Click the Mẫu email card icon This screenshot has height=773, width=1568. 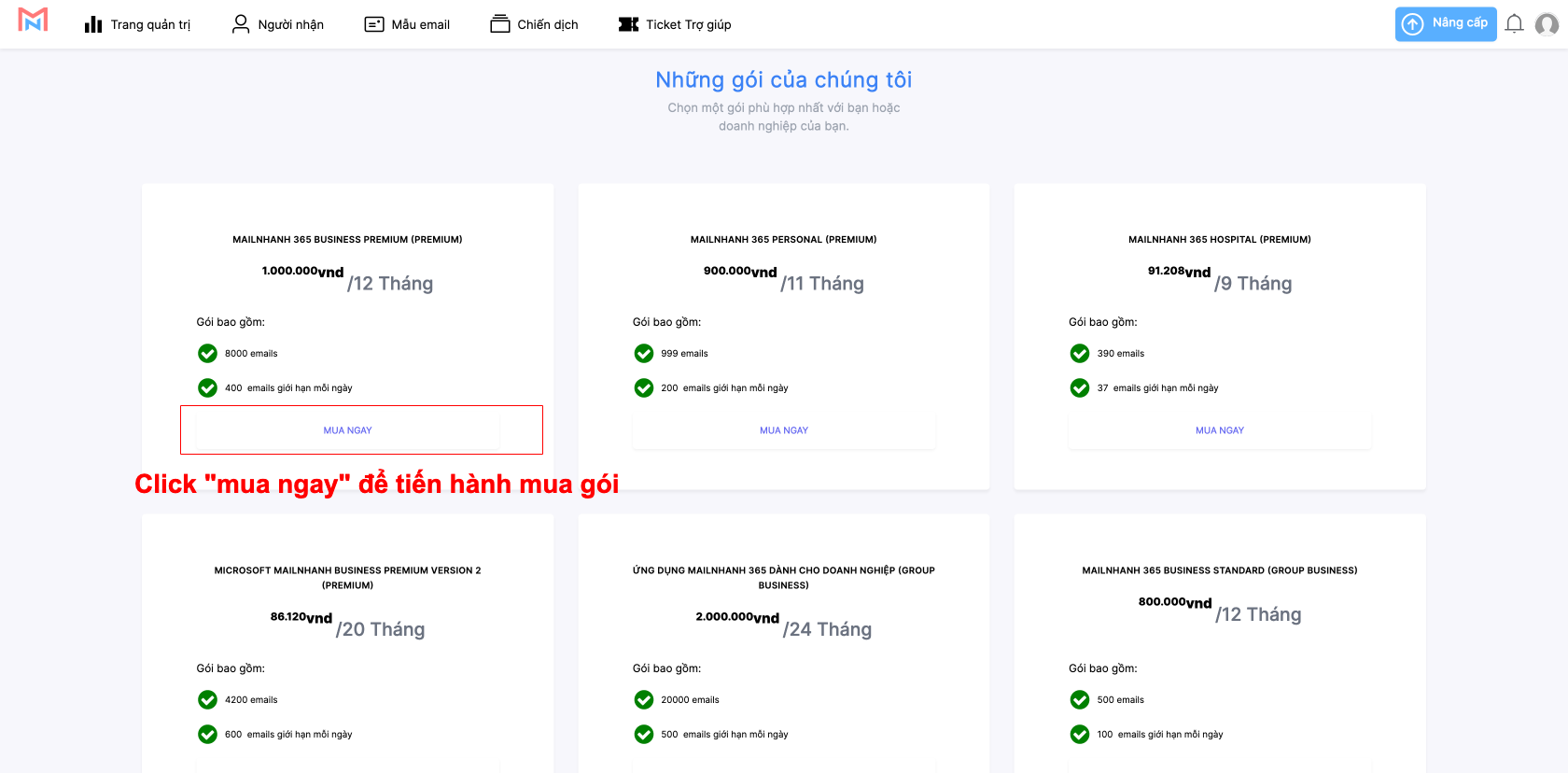click(374, 24)
